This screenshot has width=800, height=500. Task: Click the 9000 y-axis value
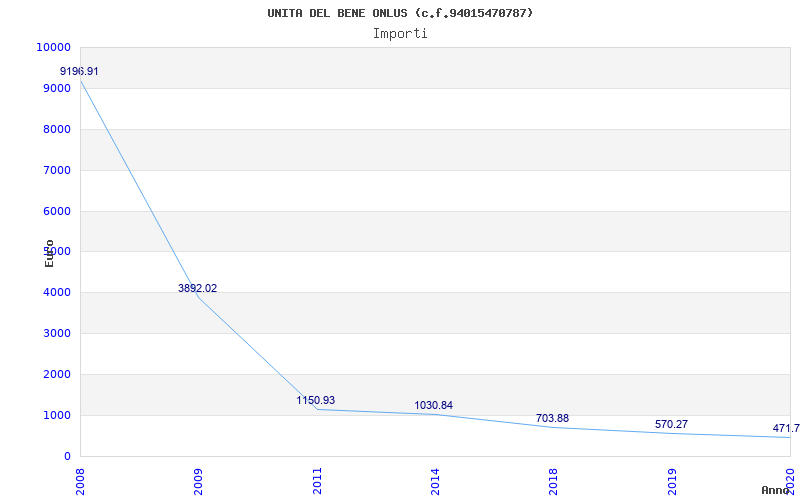point(57,88)
